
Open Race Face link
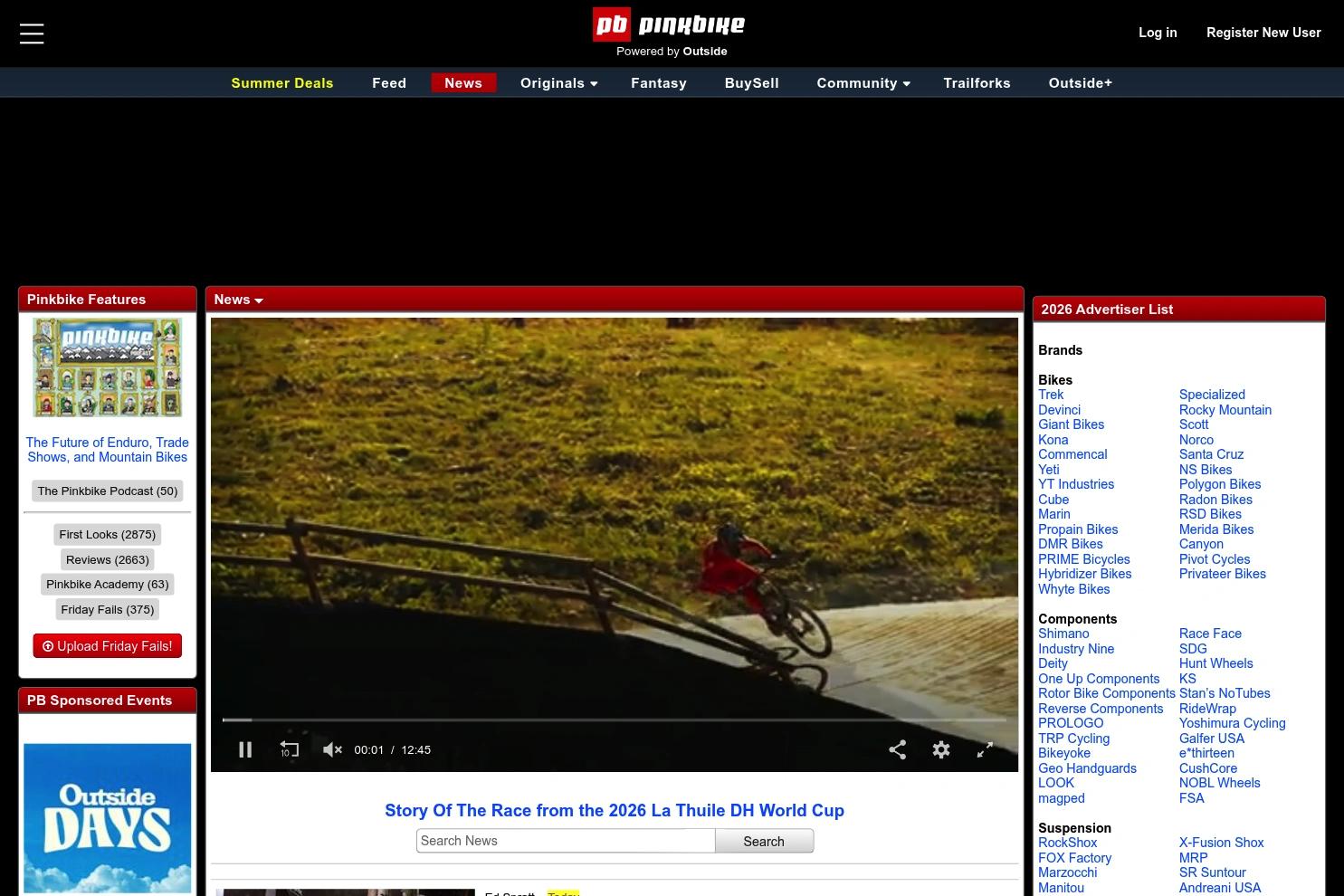tap(1210, 634)
